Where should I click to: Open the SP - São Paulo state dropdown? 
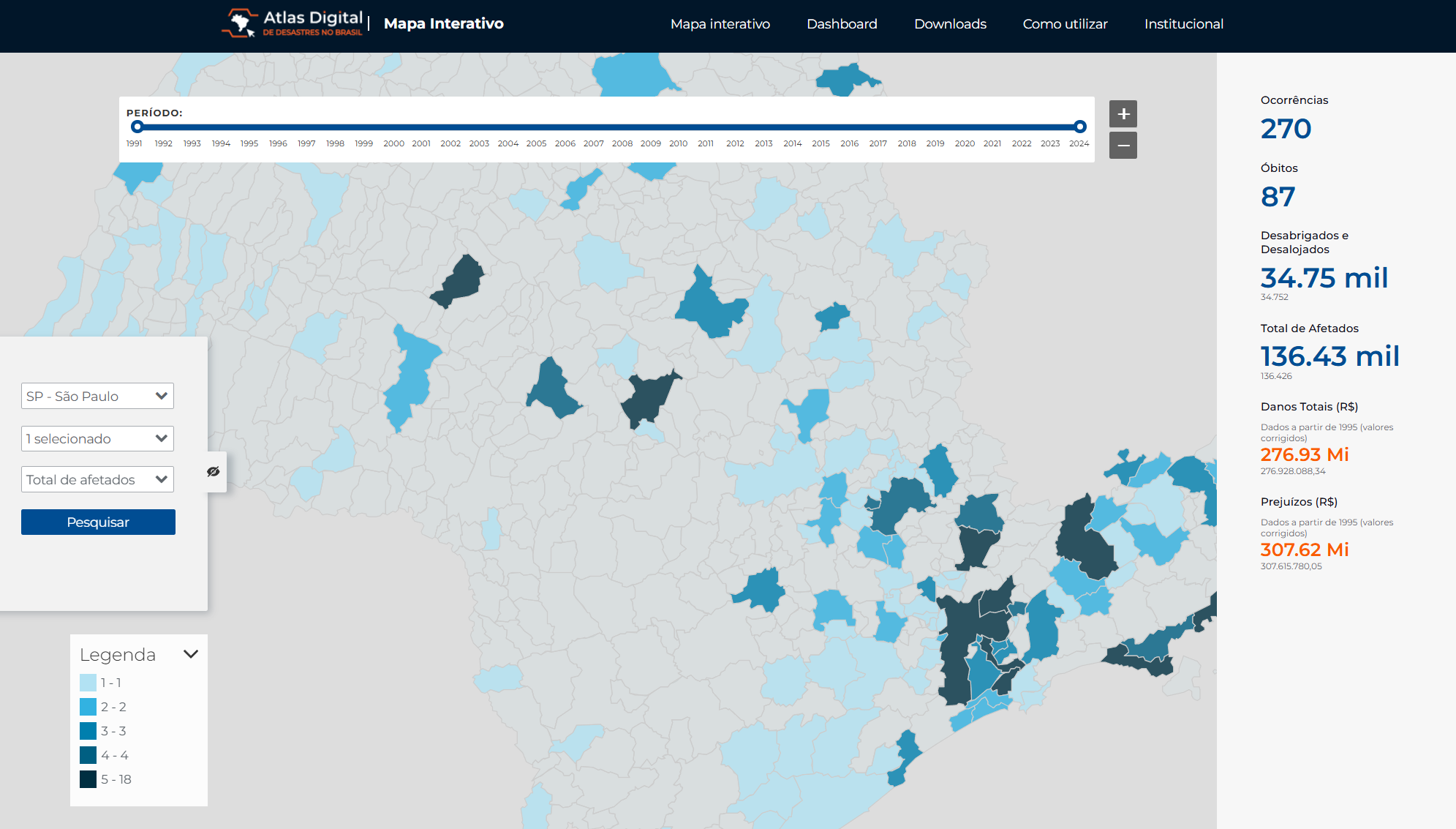[97, 397]
